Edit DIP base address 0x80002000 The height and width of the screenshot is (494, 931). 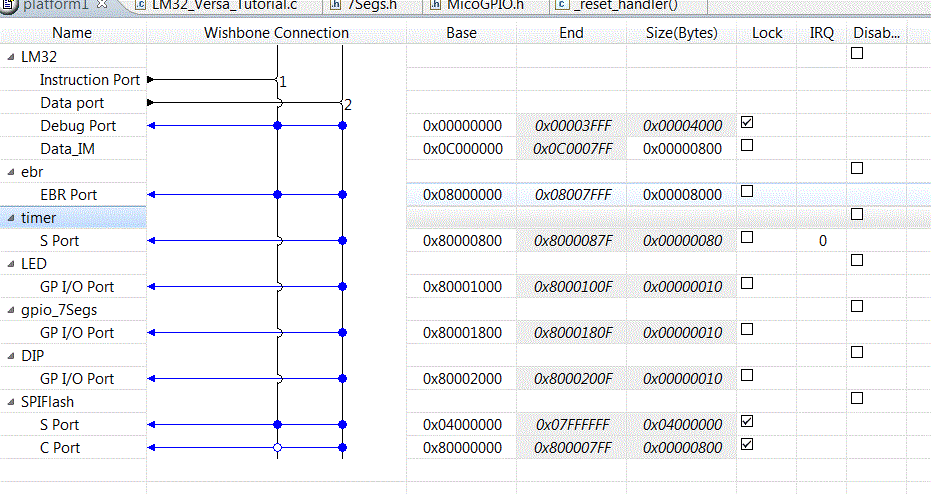462,379
